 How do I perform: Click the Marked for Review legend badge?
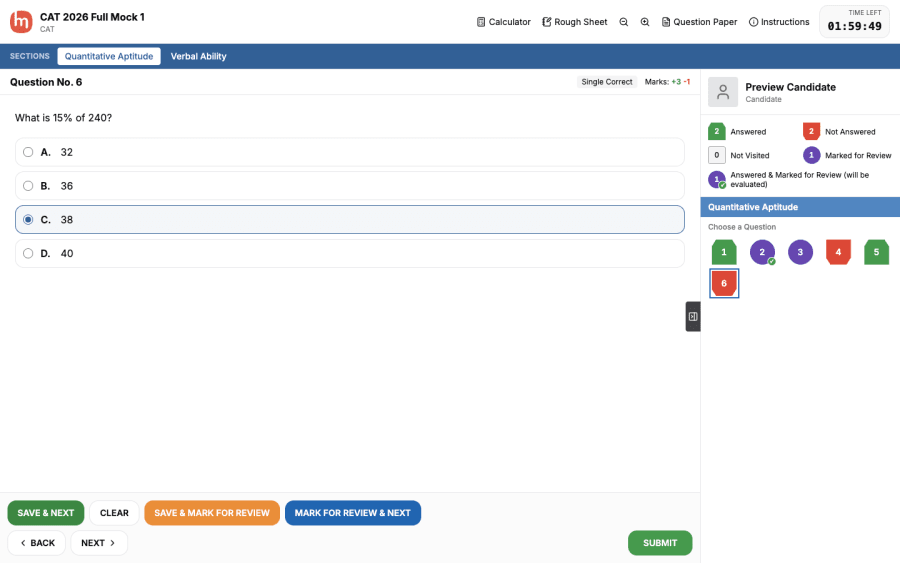(811, 155)
